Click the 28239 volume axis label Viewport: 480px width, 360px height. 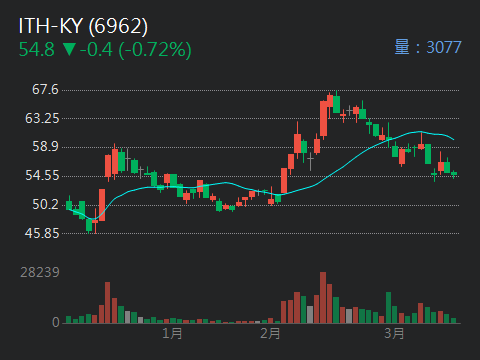tap(40, 273)
